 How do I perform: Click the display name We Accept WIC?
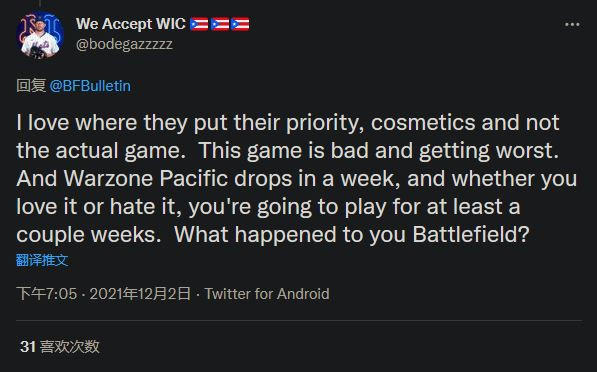(x=131, y=24)
